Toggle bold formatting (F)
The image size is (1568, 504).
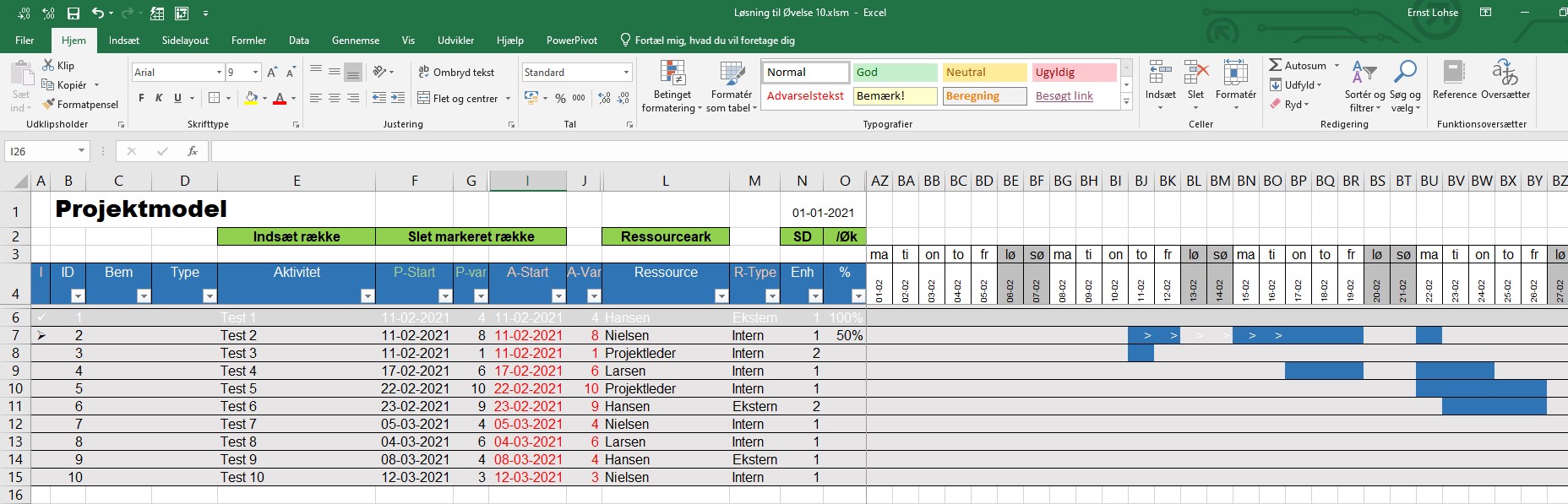point(141,98)
